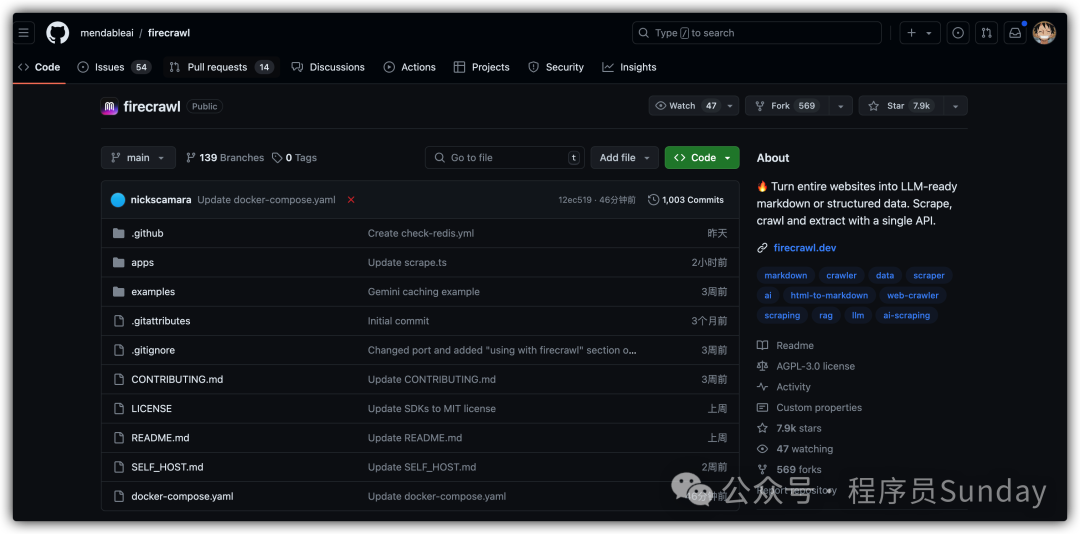The width and height of the screenshot is (1080, 534).
Task: Click the pull requests header icon
Action: [986, 33]
